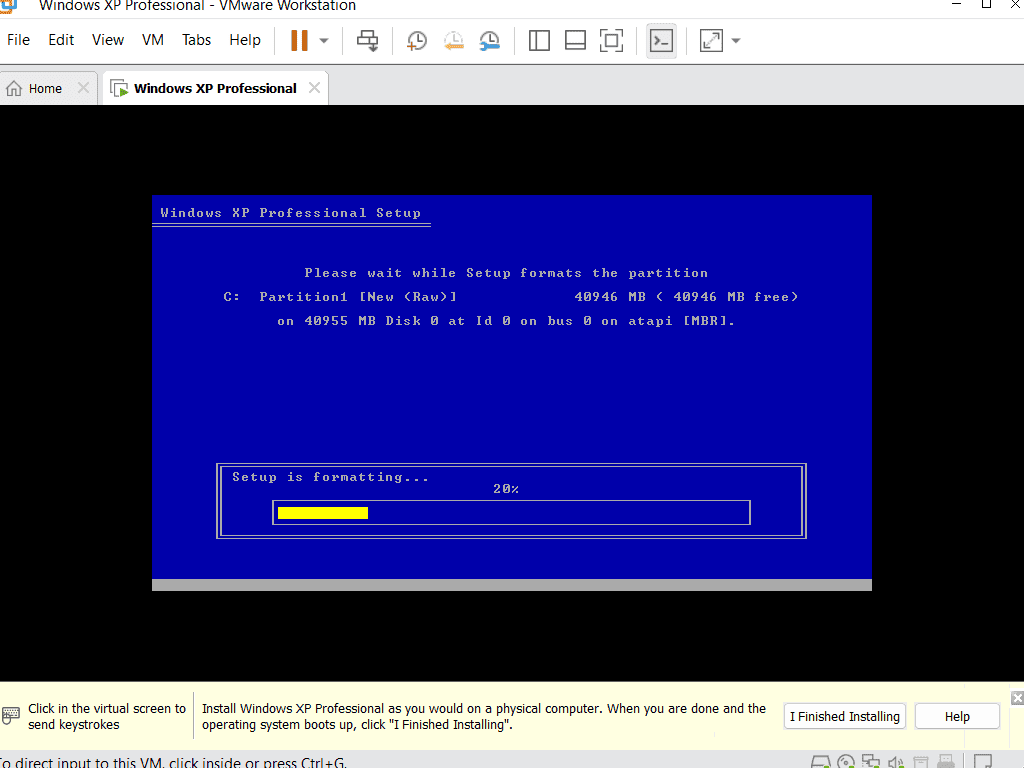Open the View menu

[x=108, y=40]
